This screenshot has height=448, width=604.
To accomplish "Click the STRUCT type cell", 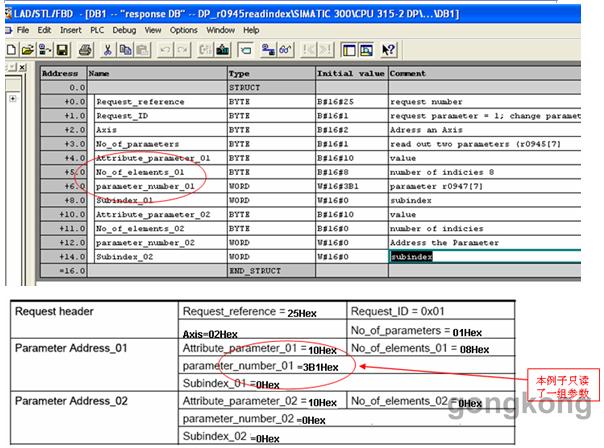I will click(271, 87).
